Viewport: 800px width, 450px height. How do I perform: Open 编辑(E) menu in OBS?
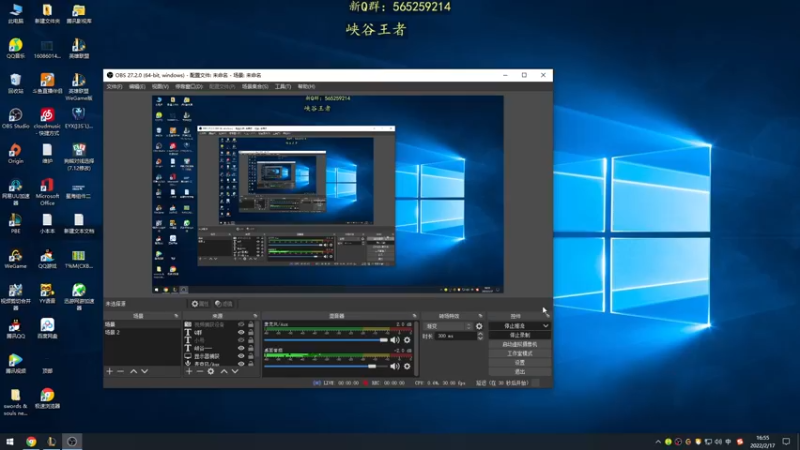(x=137, y=87)
